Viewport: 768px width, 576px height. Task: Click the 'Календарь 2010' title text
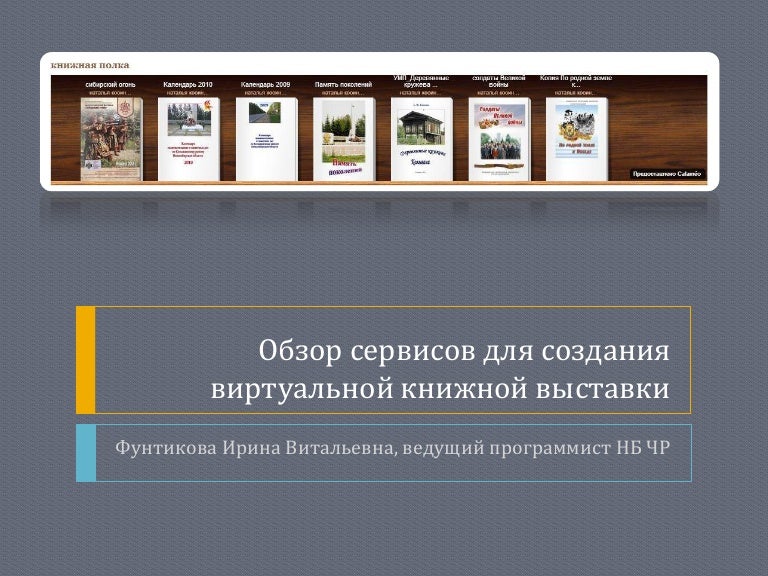(188, 85)
